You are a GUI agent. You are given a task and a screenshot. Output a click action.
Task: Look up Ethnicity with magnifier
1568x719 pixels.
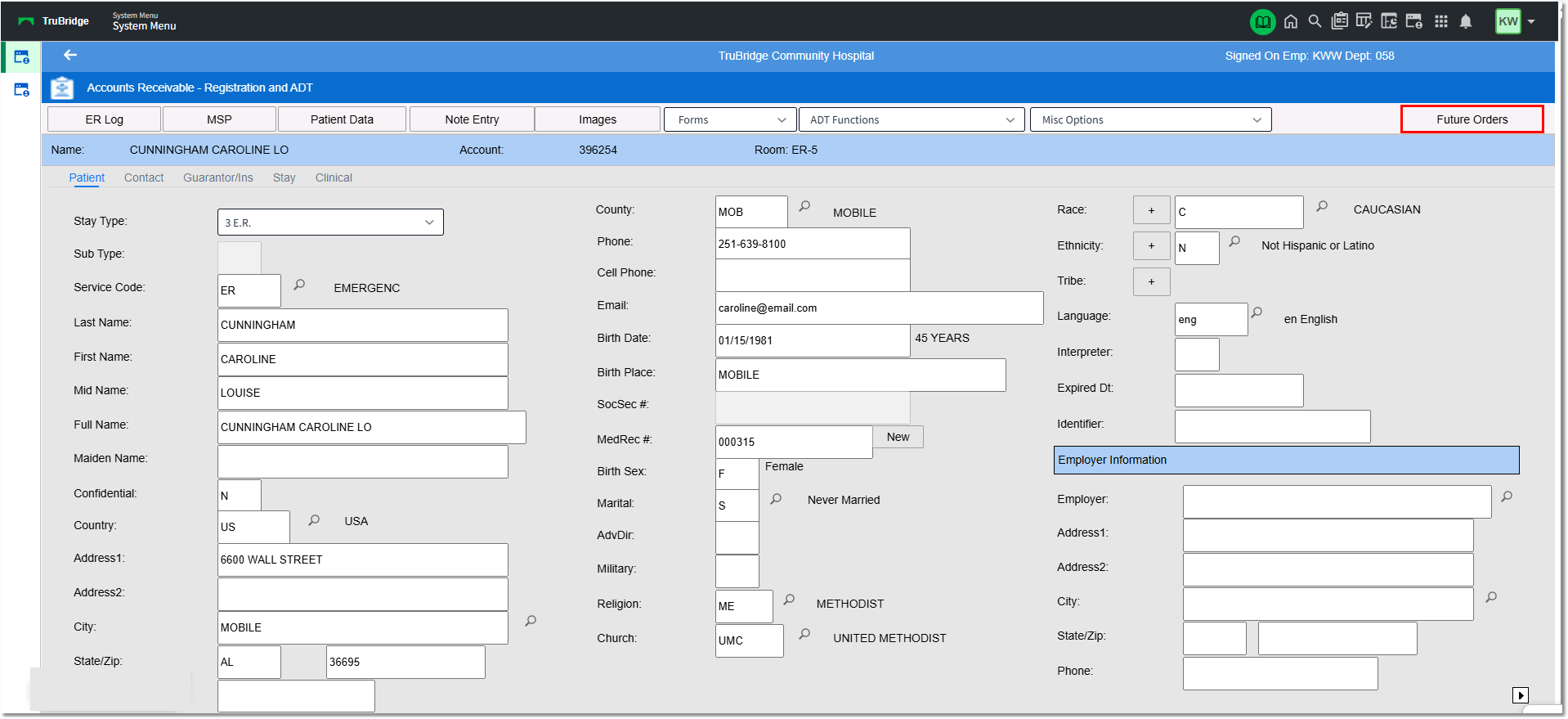1234,242
